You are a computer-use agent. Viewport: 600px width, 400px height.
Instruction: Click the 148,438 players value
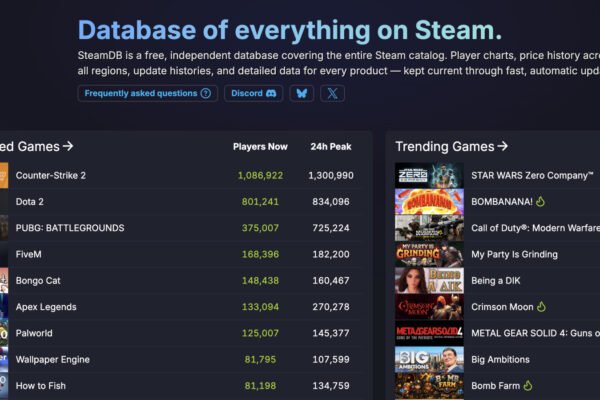coord(260,281)
